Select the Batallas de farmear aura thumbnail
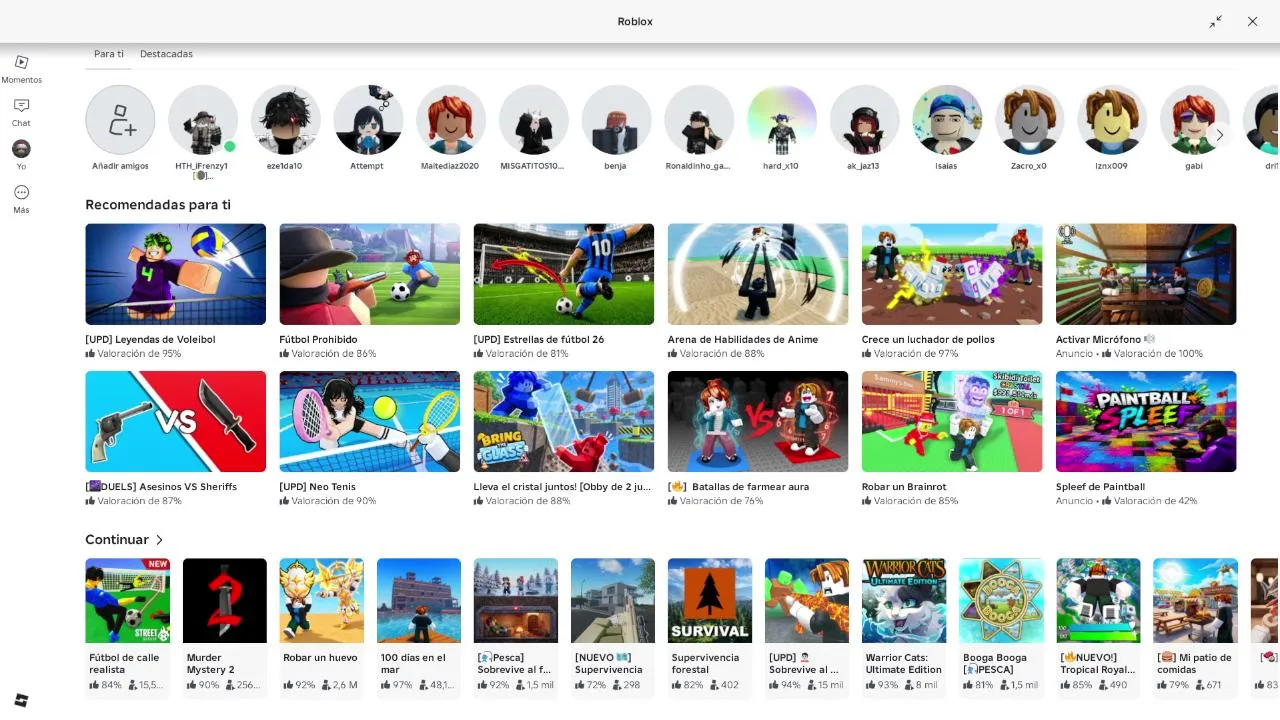Image resolution: width=1280 pixels, height=720 pixels. (x=758, y=421)
